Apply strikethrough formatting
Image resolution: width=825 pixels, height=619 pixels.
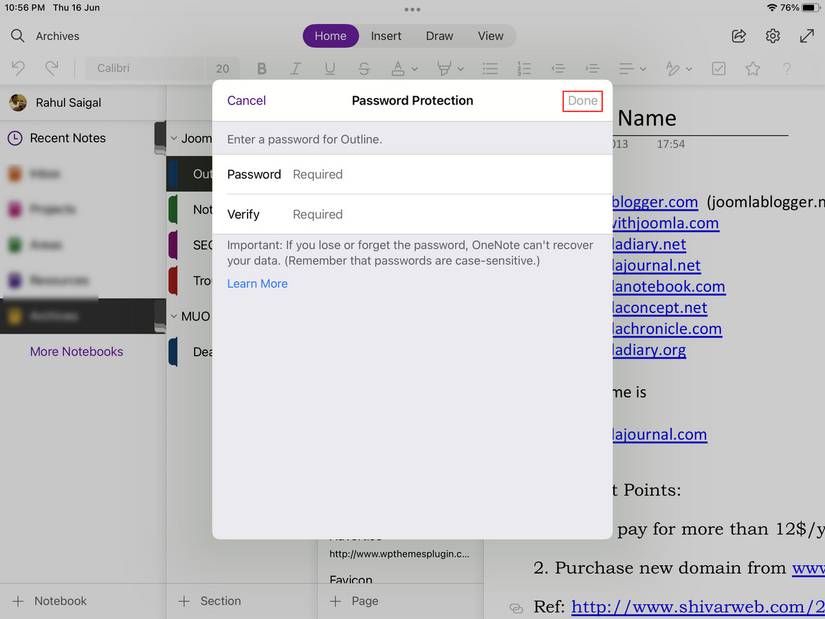365,68
